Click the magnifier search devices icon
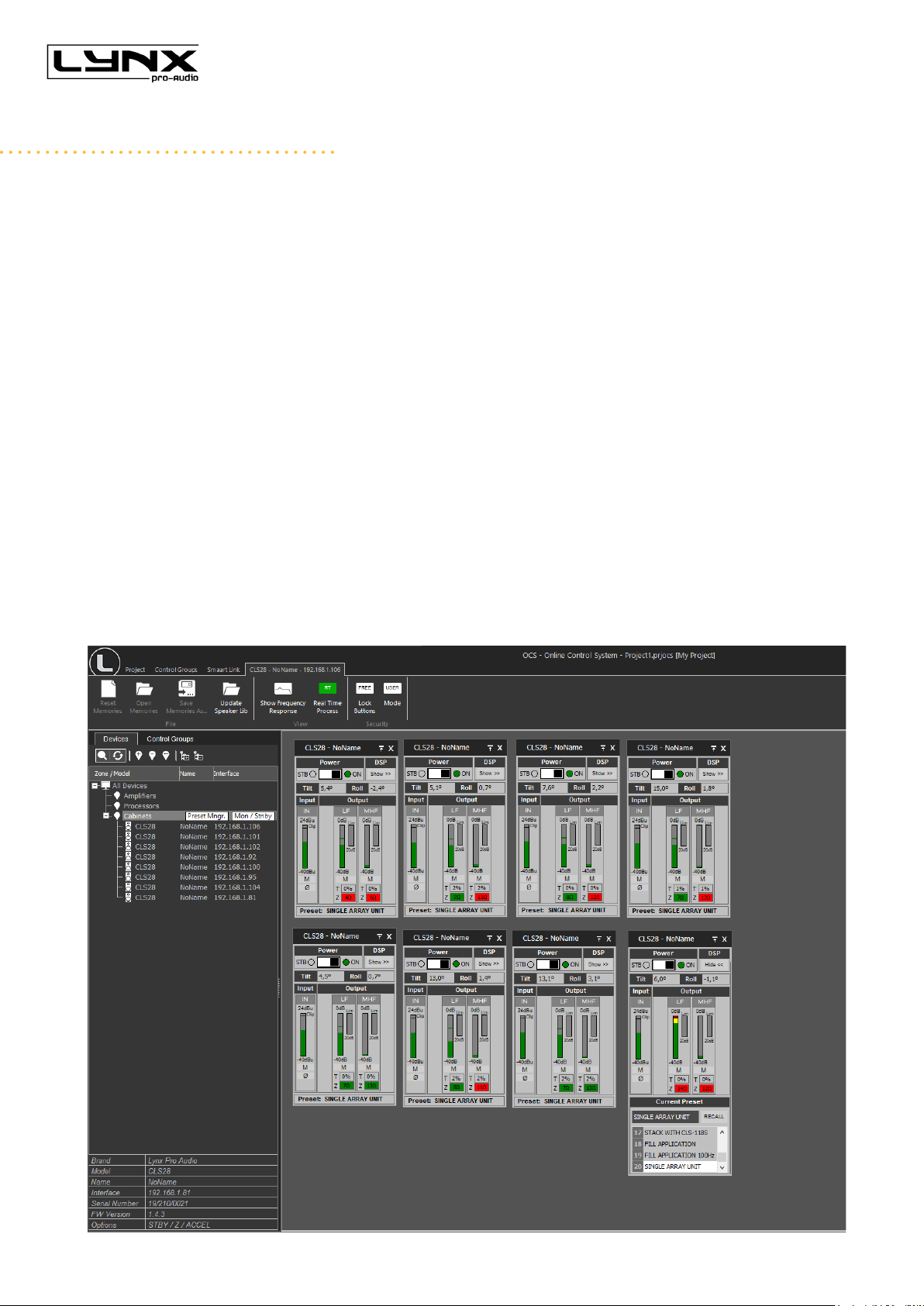The width and height of the screenshot is (924, 1306). point(102,756)
